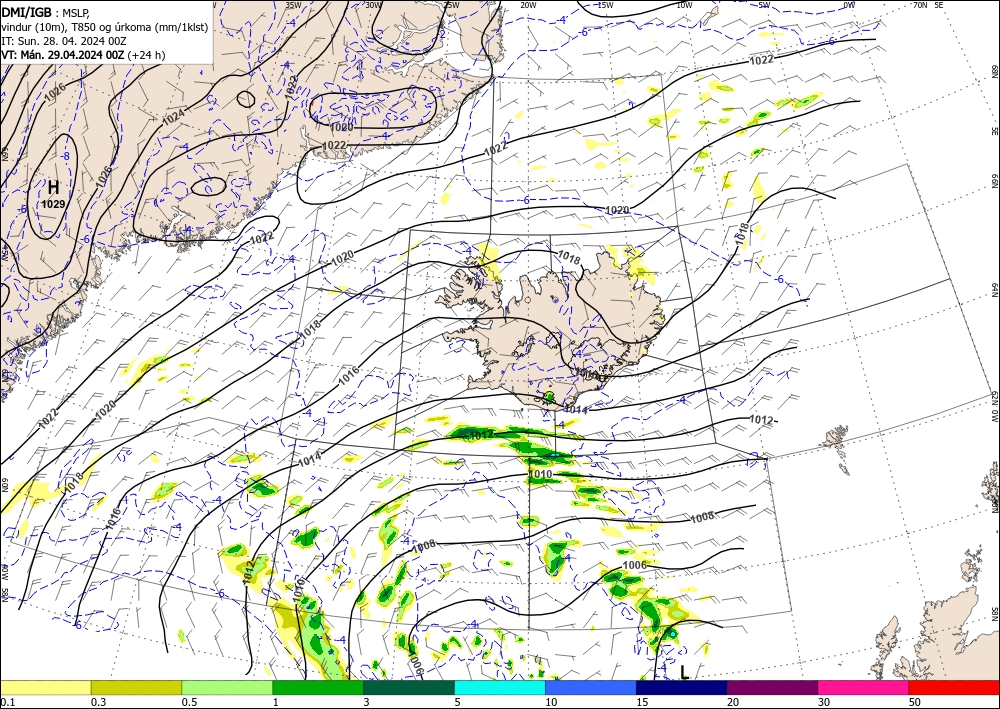The width and height of the screenshot is (1000, 709).
Task: Click legend value '15'
Action: click(x=642, y=702)
